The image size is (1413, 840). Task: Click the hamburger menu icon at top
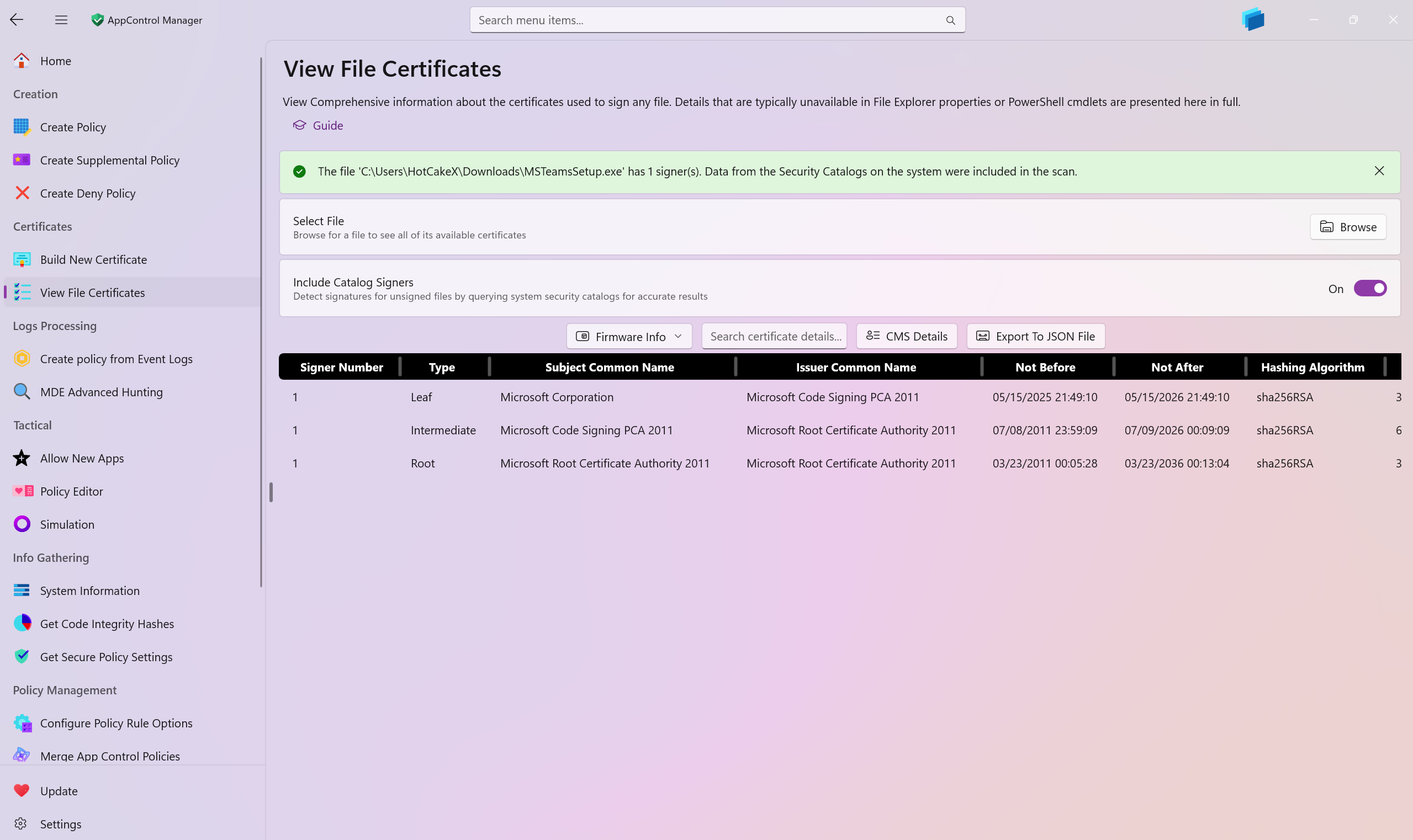pos(61,20)
